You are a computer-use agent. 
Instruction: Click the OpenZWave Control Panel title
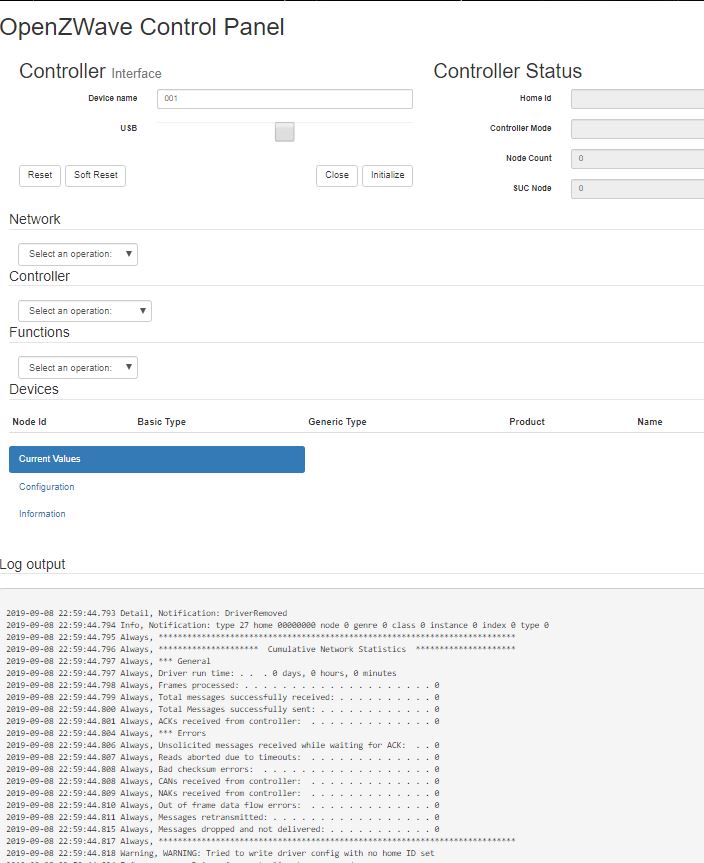(142, 27)
